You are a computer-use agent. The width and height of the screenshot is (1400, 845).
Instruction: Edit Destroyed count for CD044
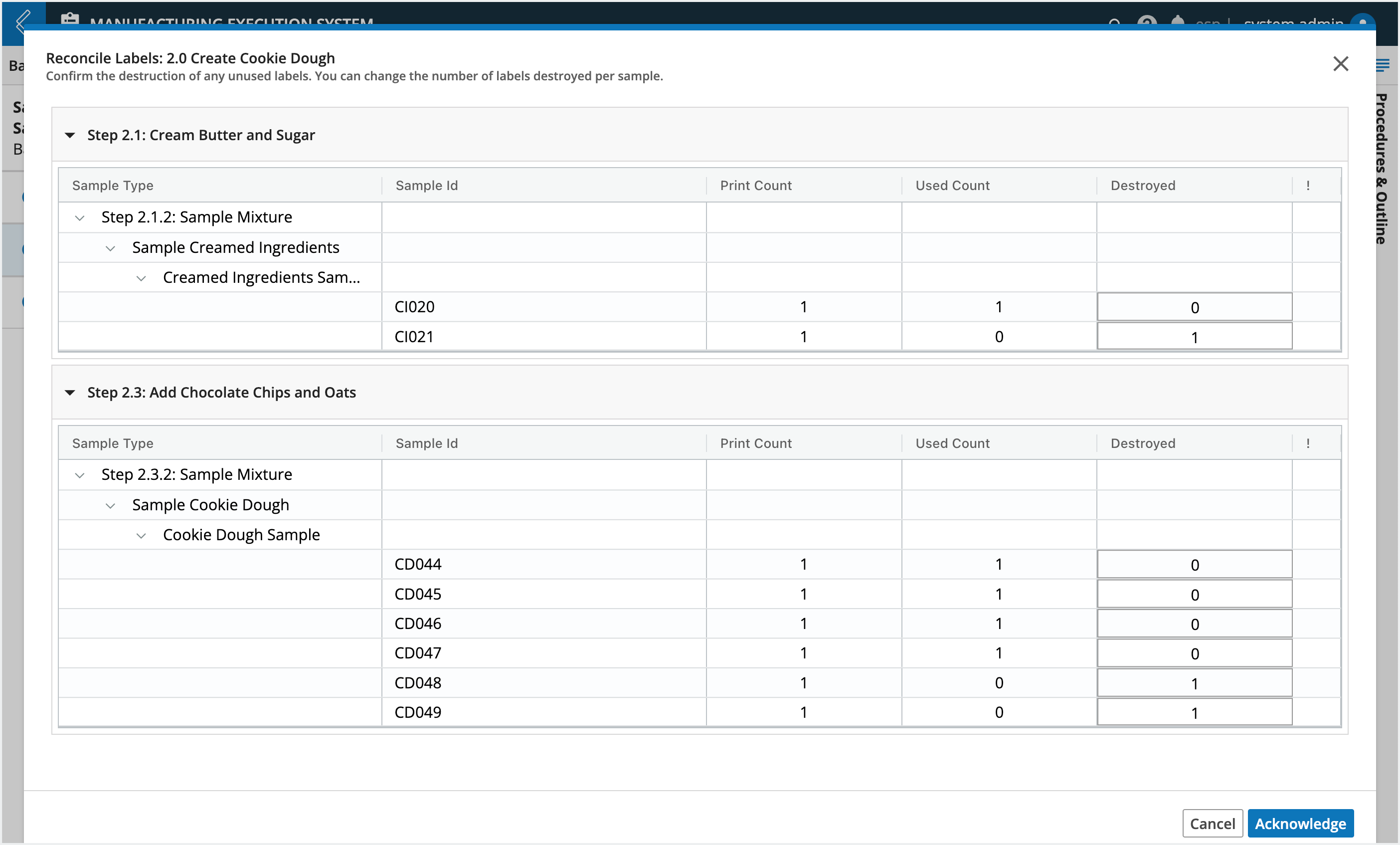pos(1194,564)
